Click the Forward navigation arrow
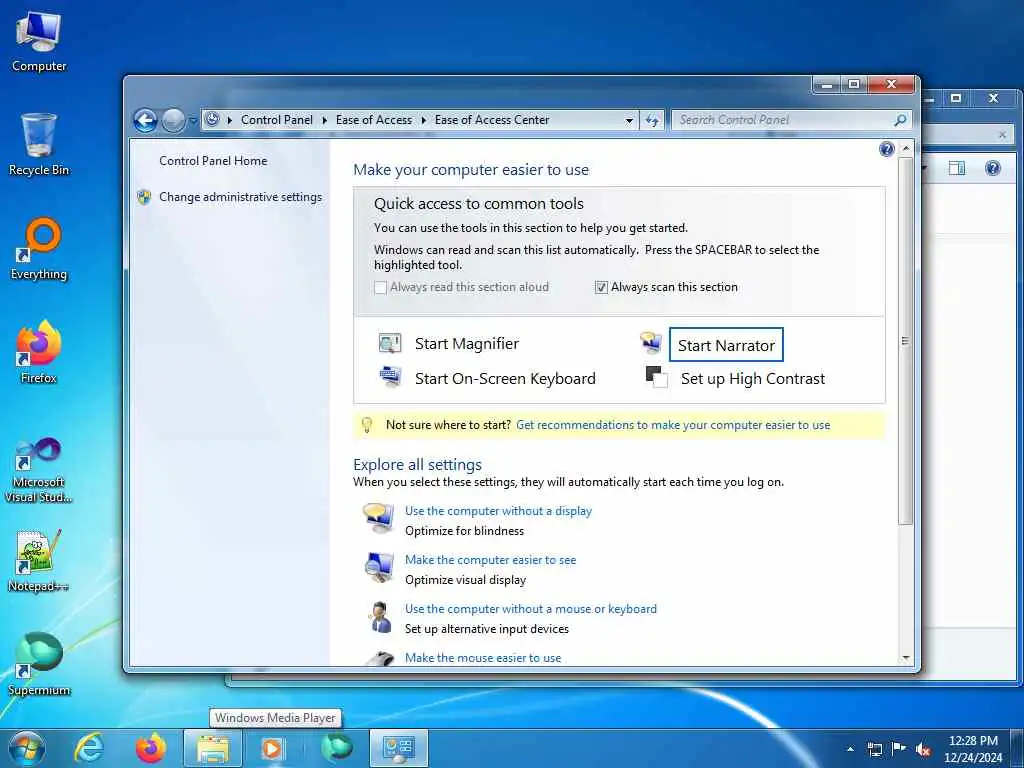Screen dimensions: 1024x768 point(173,120)
